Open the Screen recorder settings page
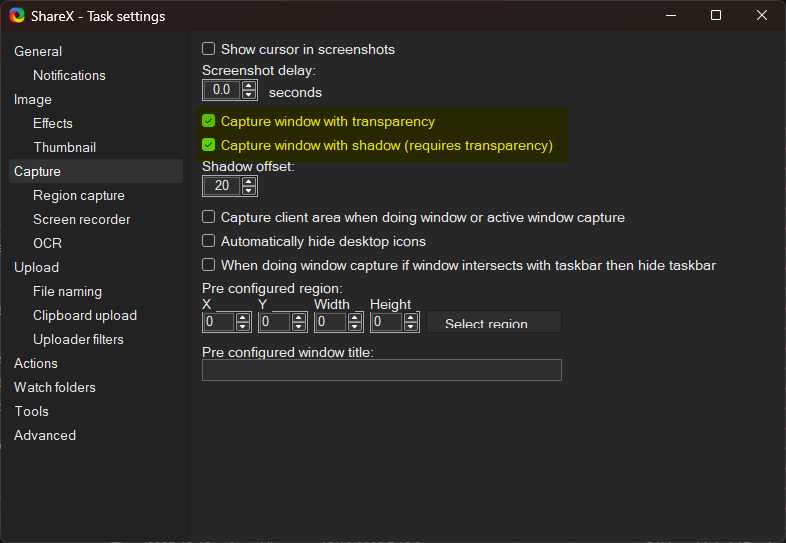Image resolution: width=786 pixels, height=543 pixels. coord(82,220)
